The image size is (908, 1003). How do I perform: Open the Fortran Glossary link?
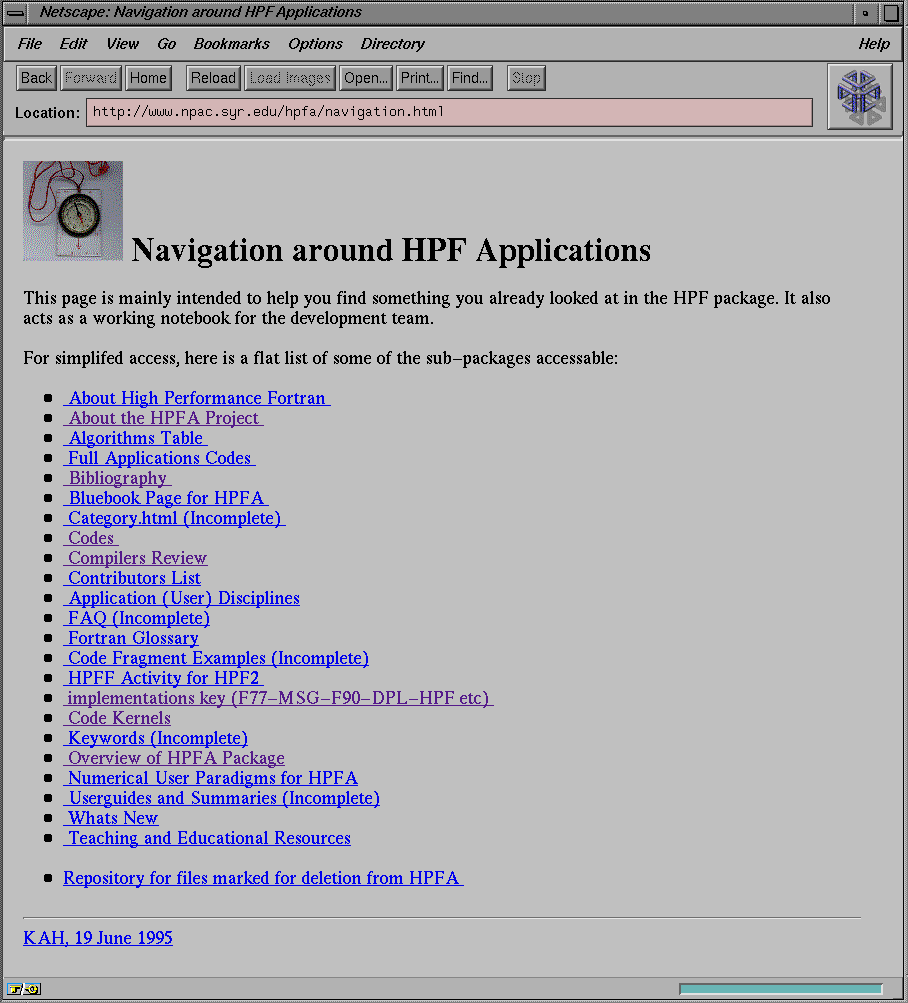click(x=131, y=638)
